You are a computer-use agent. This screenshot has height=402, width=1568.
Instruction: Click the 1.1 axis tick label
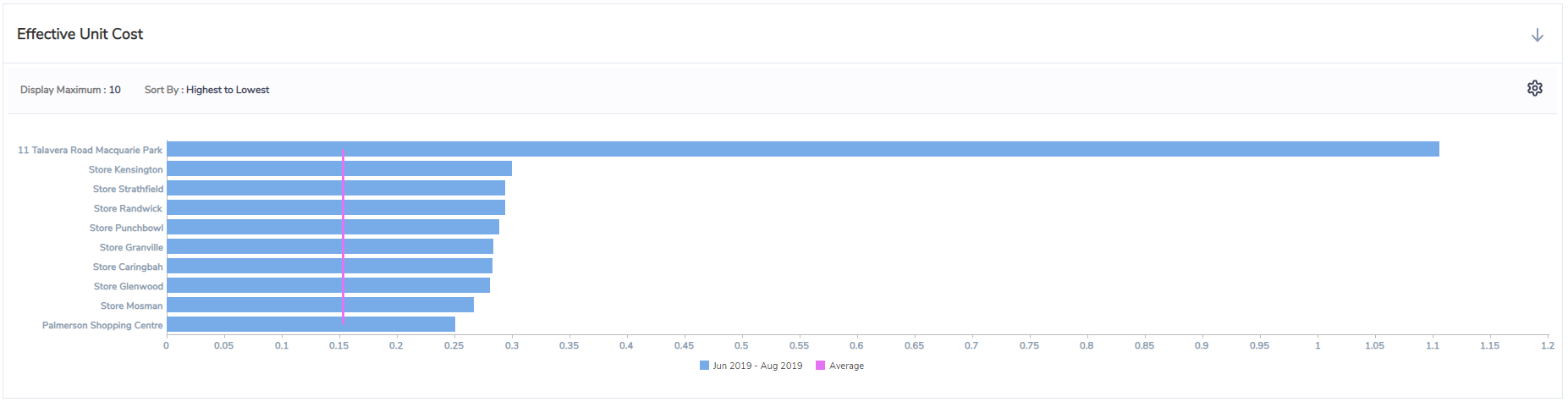(1432, 345)
